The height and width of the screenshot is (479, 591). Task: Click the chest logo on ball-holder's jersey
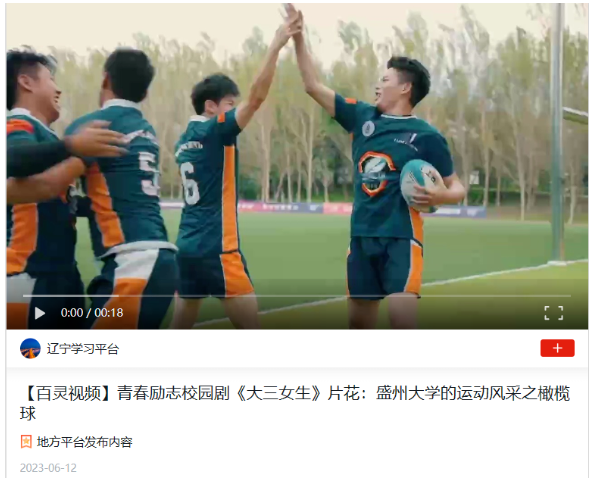375,174
